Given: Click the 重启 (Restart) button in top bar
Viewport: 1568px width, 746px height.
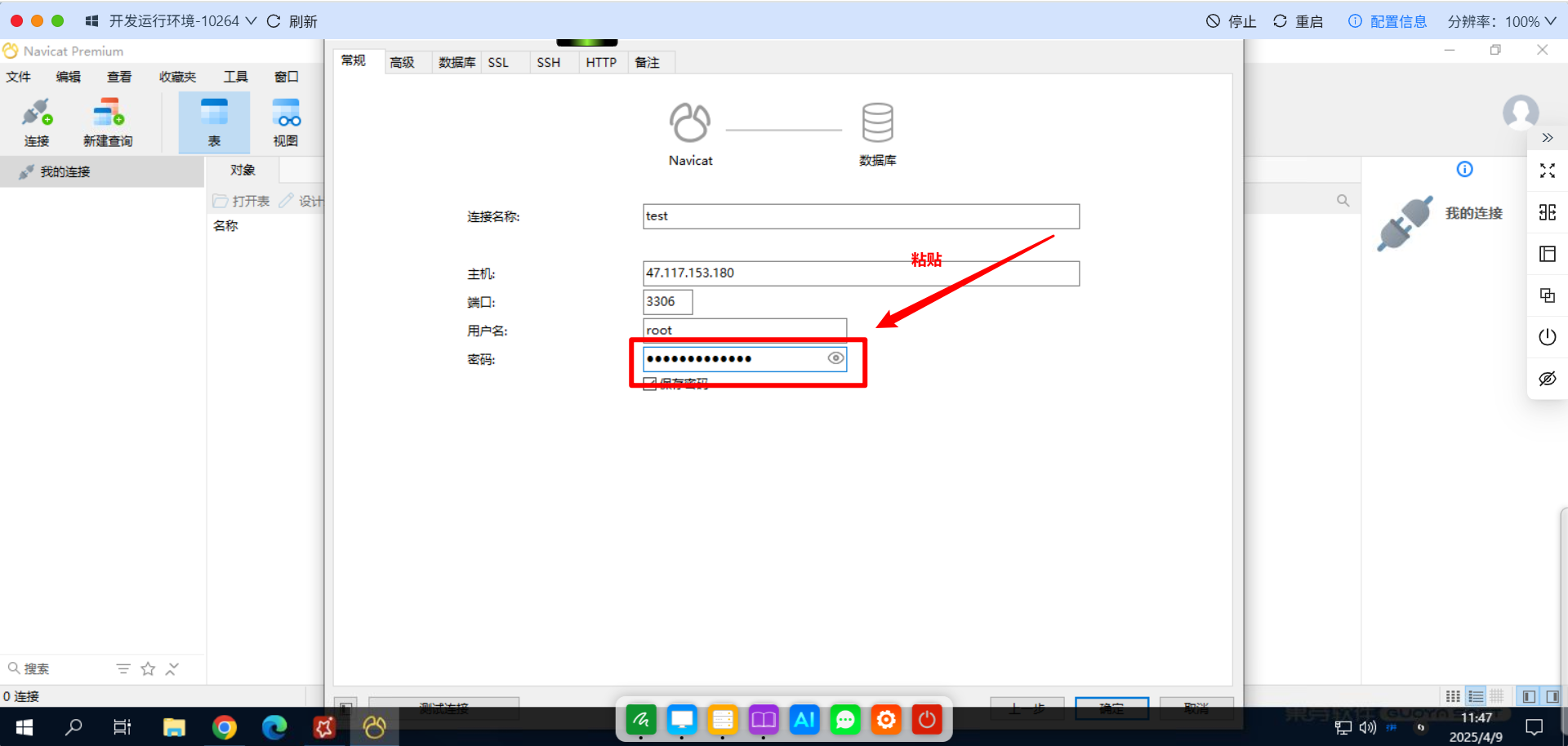Looking at the screenshot, I should (x=1298, y=21).
